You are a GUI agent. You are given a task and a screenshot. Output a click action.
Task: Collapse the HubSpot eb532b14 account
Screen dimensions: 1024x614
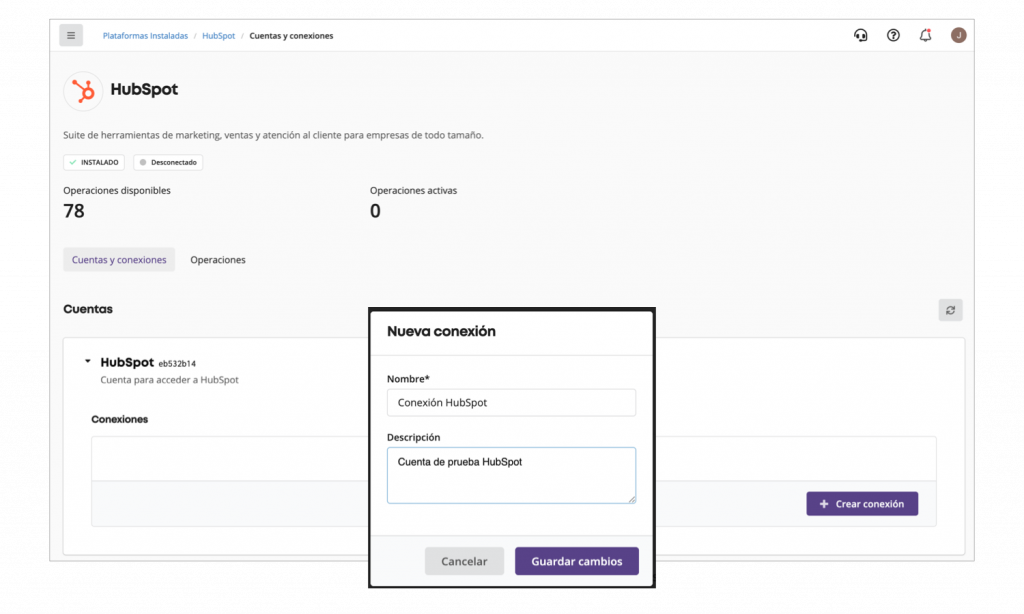[88, 361]
